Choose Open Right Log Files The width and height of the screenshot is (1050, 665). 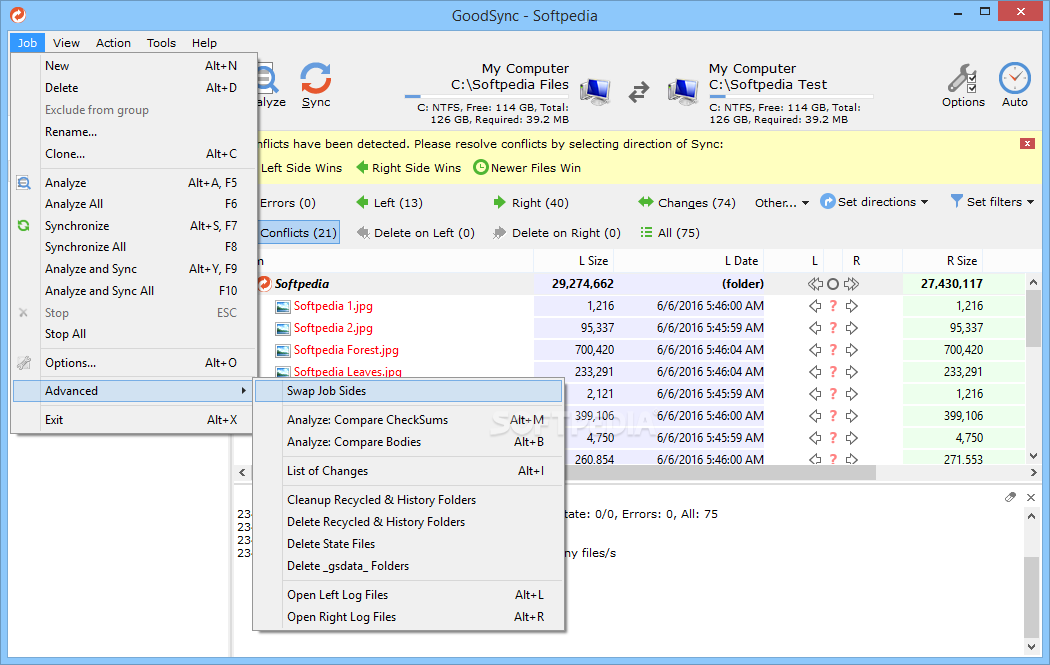pyautogui.click(x=408, y=617)
